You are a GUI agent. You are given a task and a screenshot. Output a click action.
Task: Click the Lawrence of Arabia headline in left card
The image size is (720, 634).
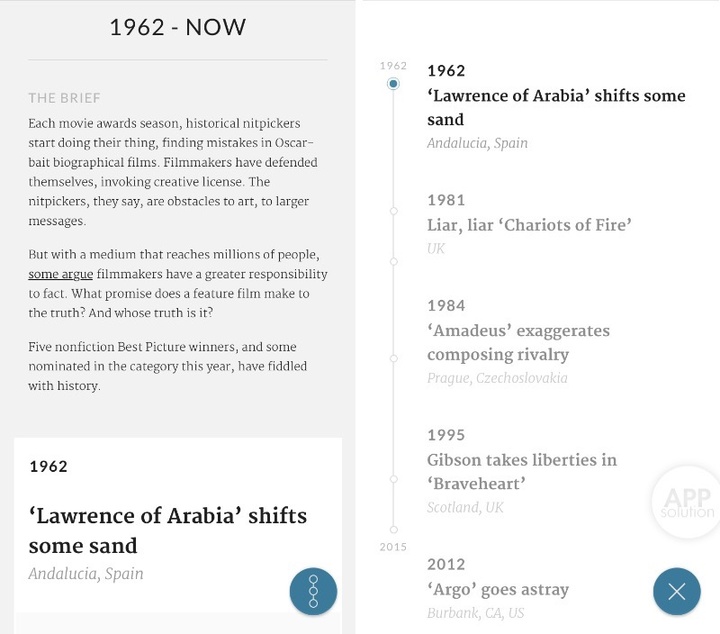click(x=168, y=530)
